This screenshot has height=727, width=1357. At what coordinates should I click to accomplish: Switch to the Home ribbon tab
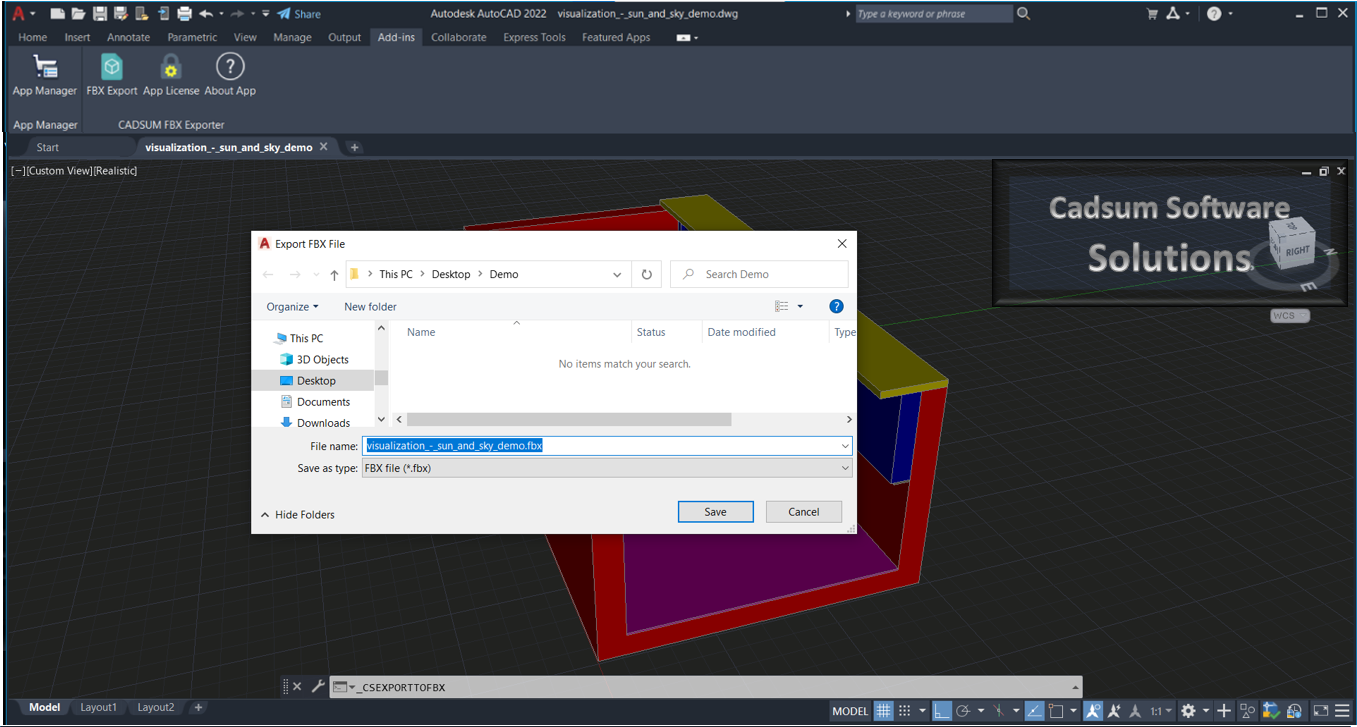(x=32, y=37)
